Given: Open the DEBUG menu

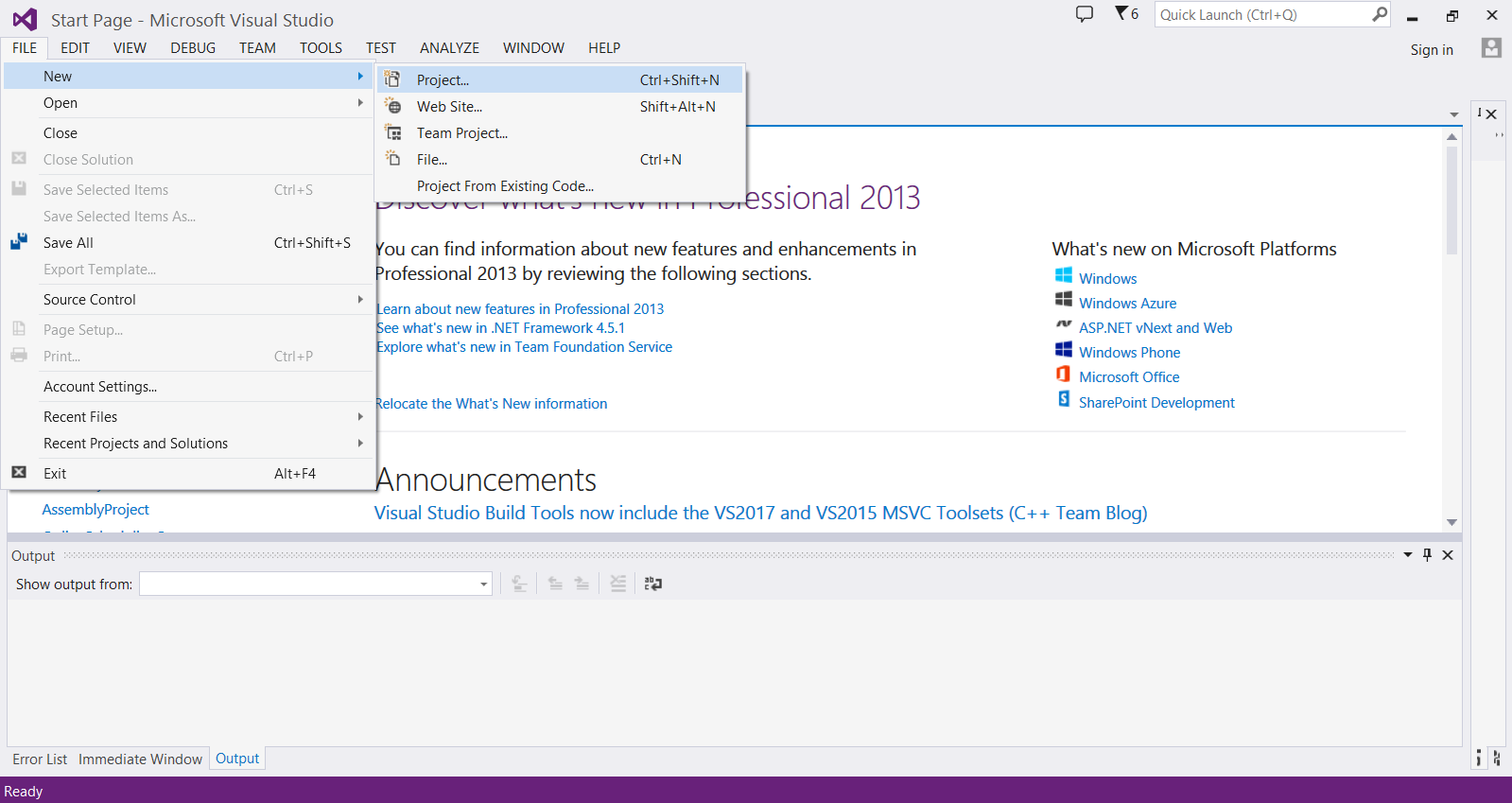Looking at the screenshot, I should [193, 47].
